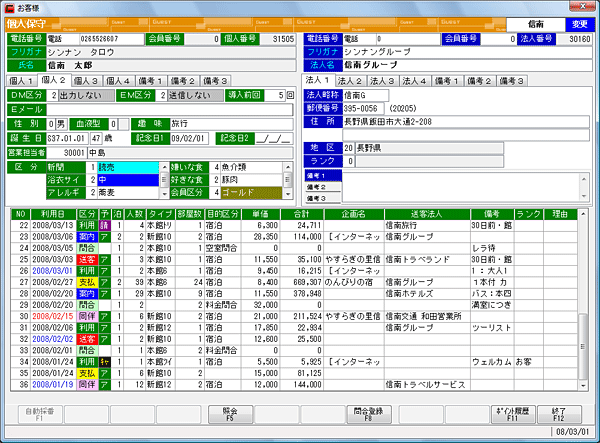This screenshot has height=443, width=600.
Task: Click the down arrow of 区分 list scrollbar
Action: 164,194
